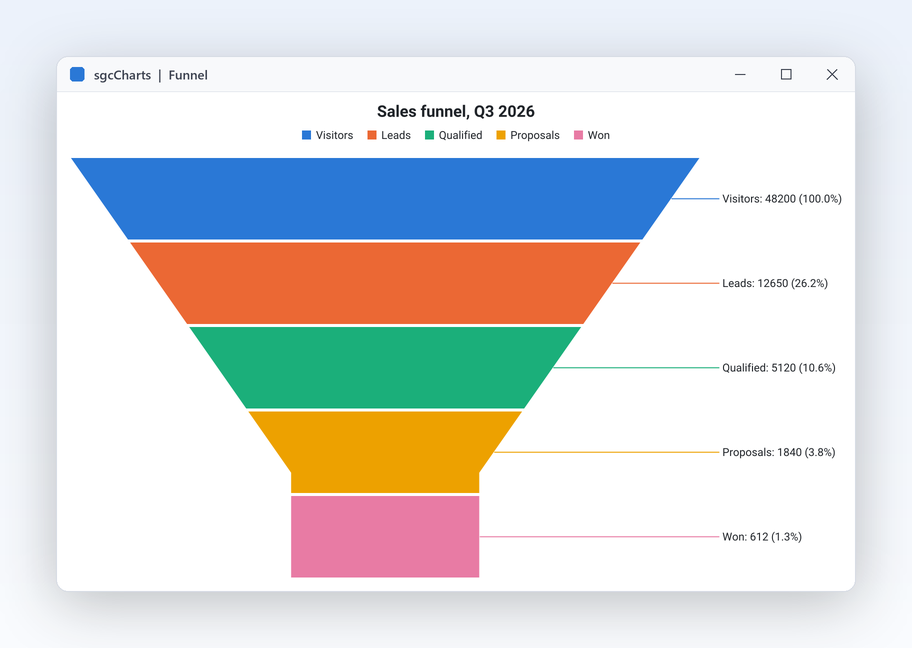Click the sgcCharts title bar text

click(x=122, y=75)
